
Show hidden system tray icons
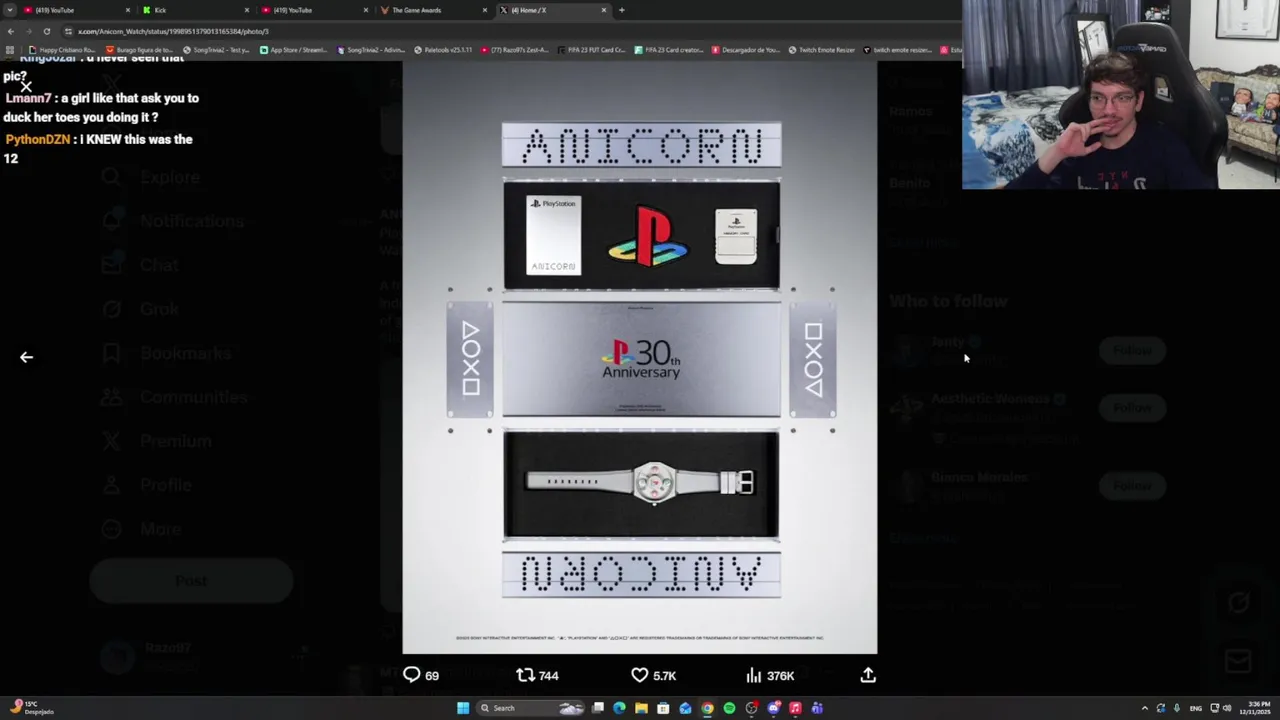click(x=1145, y=708)
